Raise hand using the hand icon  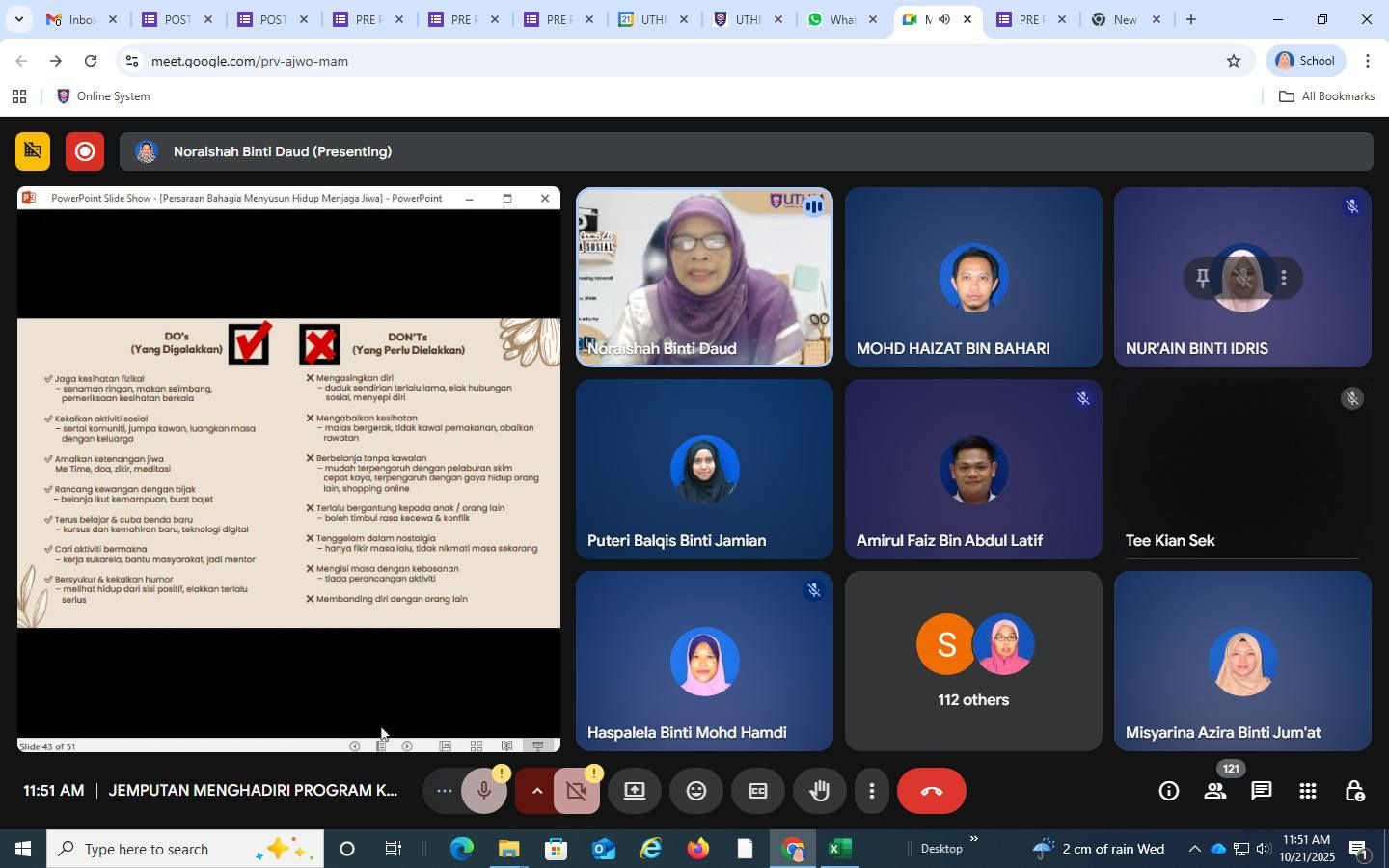[820, 792]
